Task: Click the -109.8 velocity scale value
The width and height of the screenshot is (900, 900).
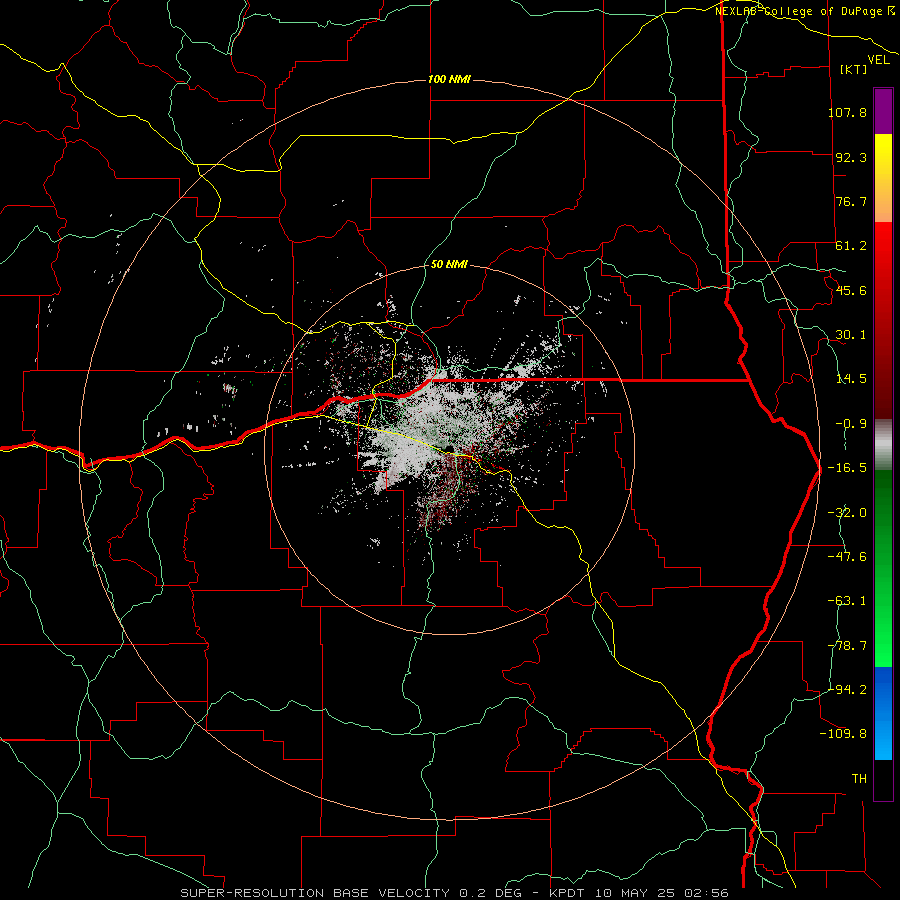Action: (844, 734)
